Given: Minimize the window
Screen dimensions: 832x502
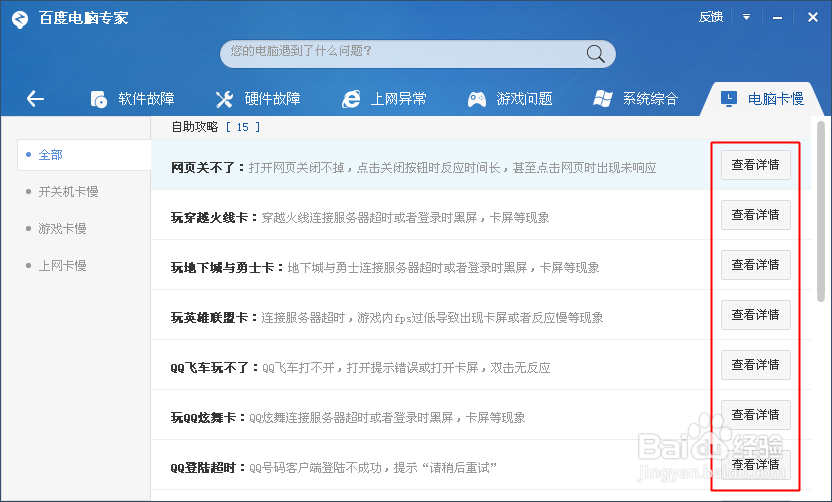Looking at the screenshot, I should (x=777, y=18).
